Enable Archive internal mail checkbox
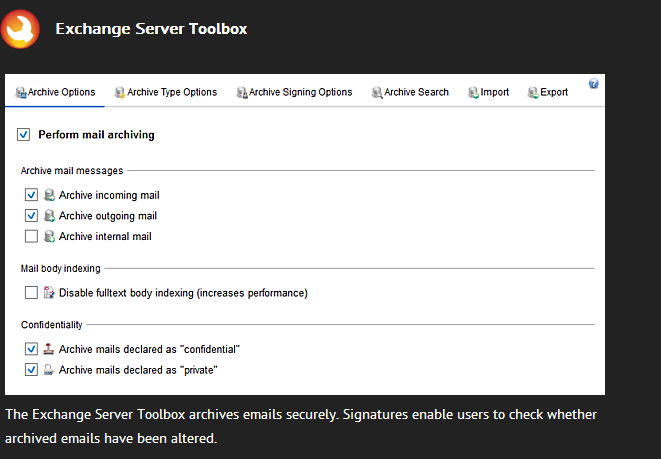This screenshot has width=661, height=459. tap(31, 236)
